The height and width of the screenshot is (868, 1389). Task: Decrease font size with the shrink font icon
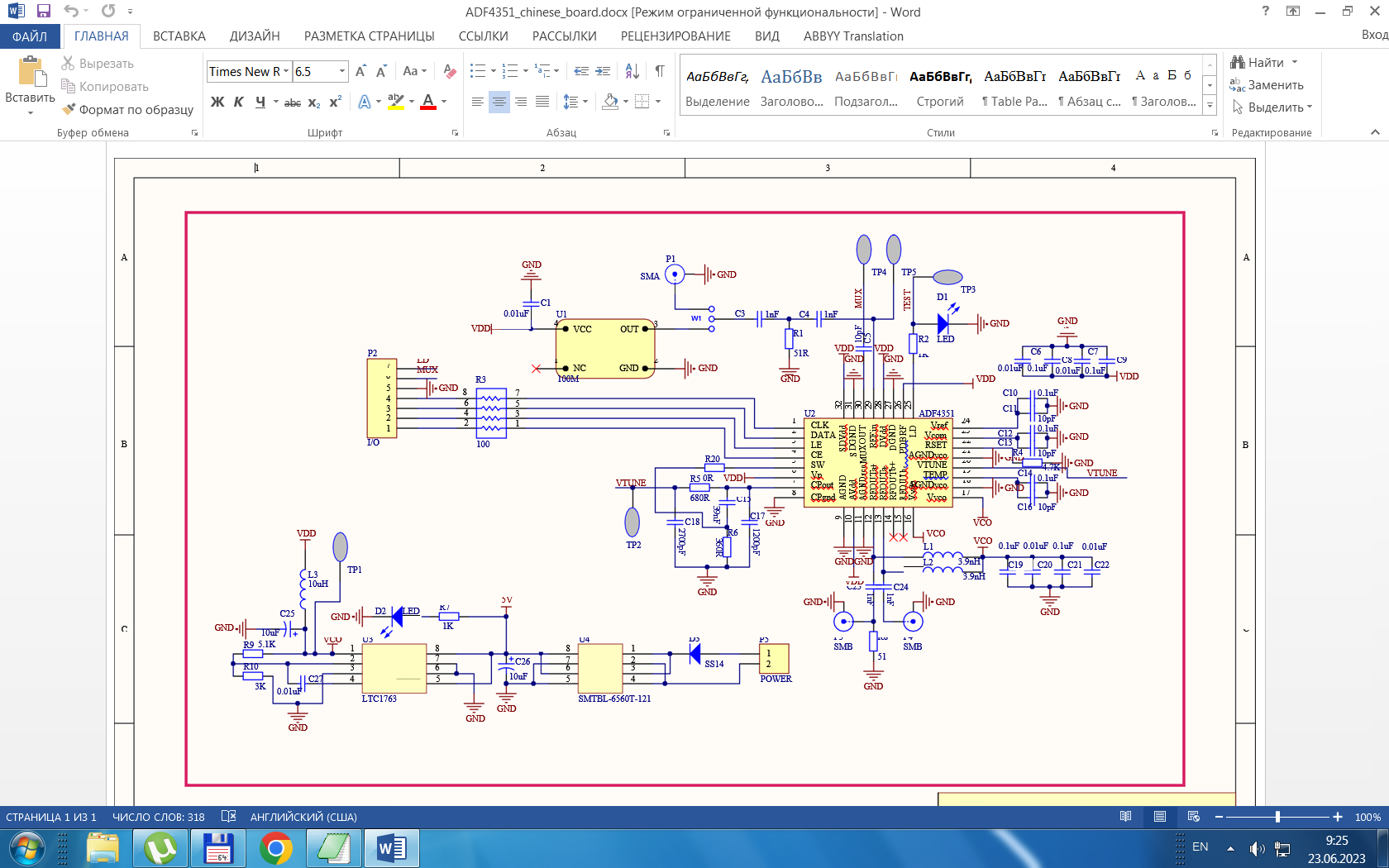pyautogui.click(x=381, y=72)
